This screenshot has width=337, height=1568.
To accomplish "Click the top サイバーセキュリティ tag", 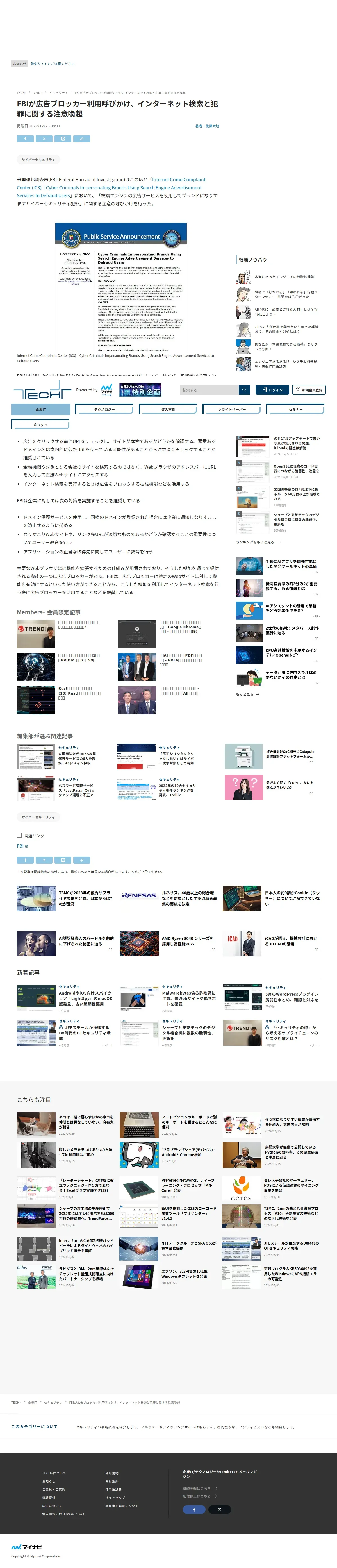I will [38, 160].
